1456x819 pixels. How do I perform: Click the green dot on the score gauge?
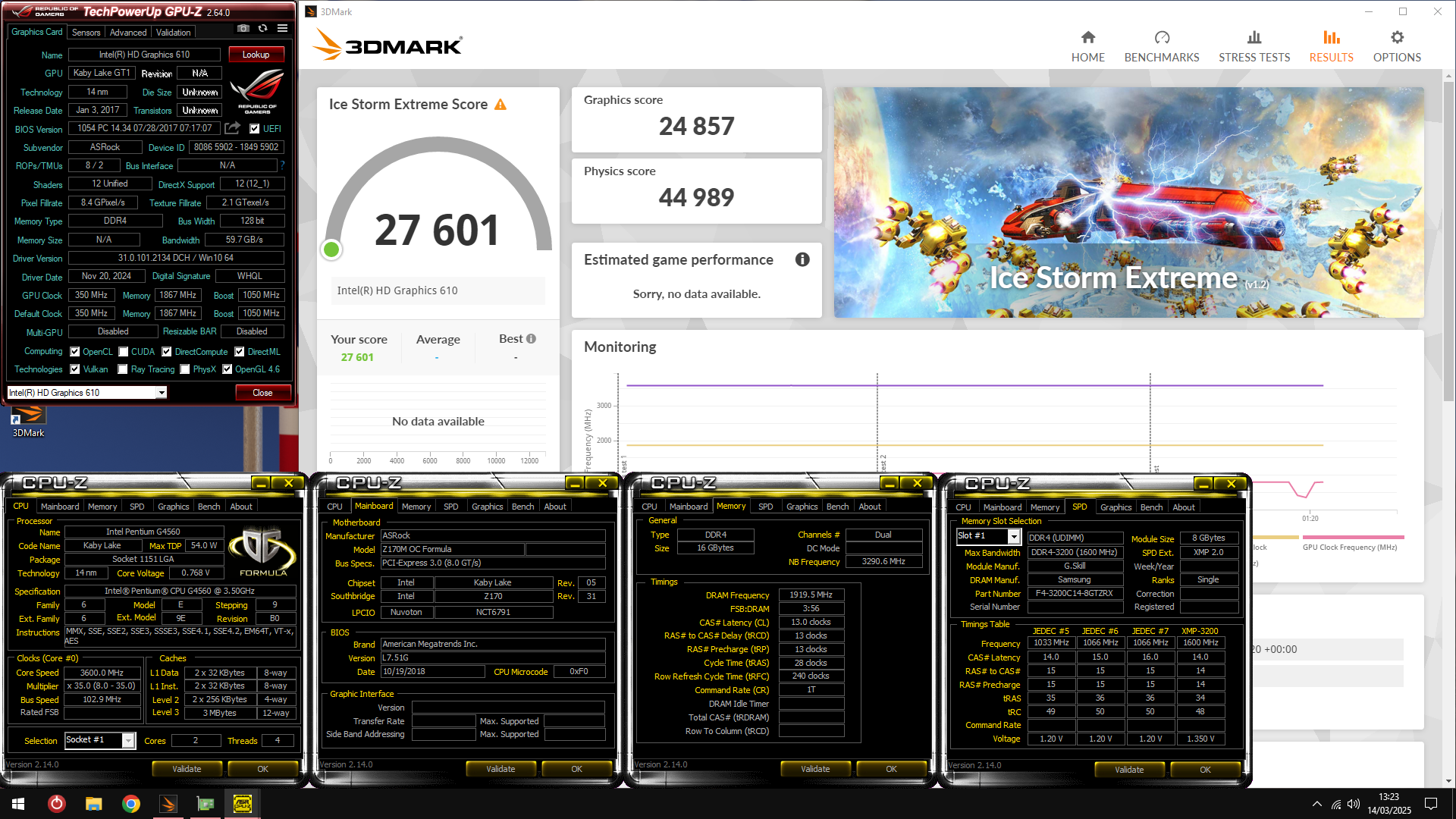pyautogui.click(x=331, y=249)
